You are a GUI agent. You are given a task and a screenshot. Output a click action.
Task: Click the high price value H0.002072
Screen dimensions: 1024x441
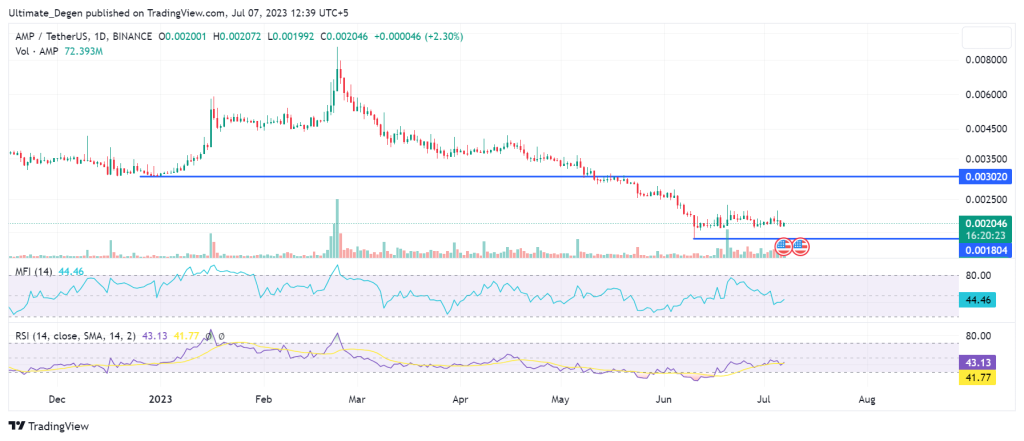236,37
